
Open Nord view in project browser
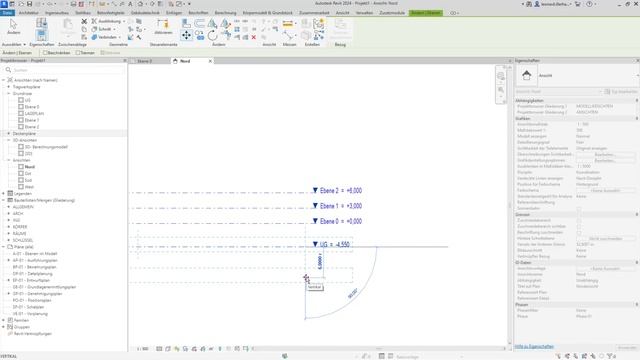coord(30,167)
